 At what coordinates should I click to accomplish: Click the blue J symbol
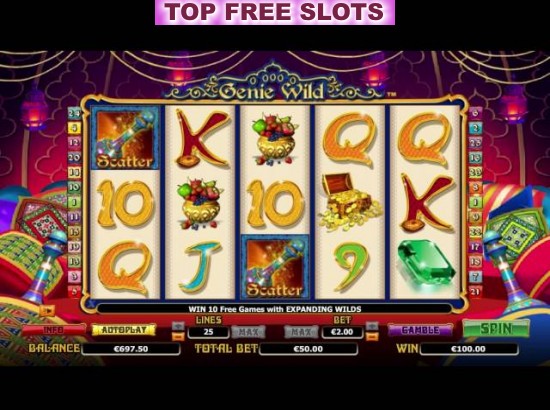click(x=200, y=267)
